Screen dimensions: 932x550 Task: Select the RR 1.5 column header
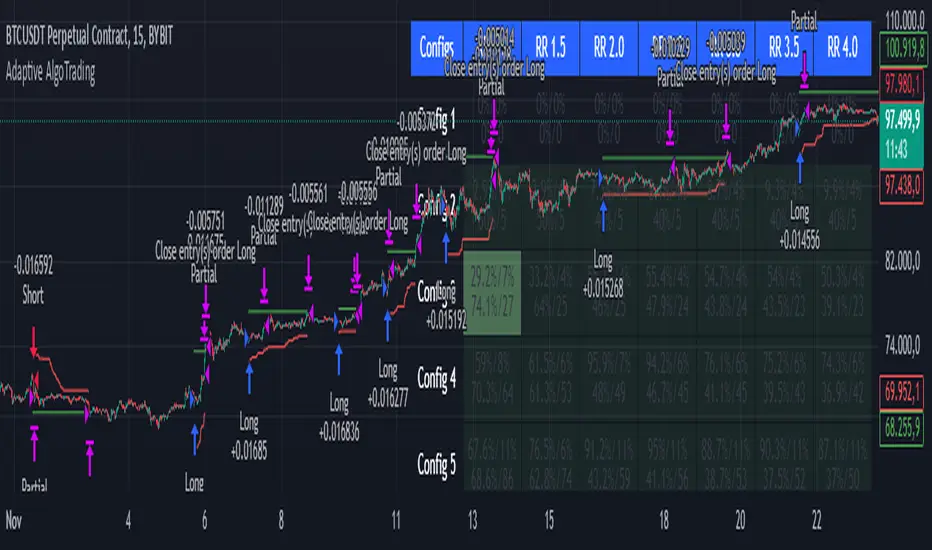(x=550, y=48)
